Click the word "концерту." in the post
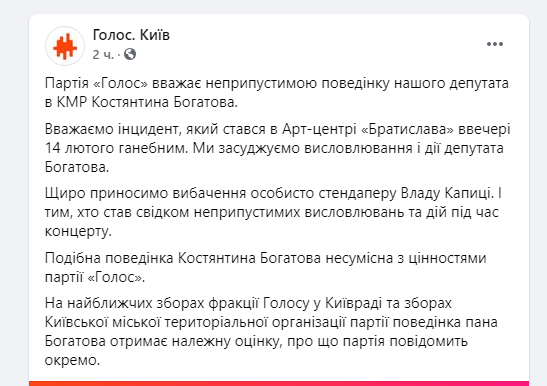This screenshot has width=547, height=386. point(78,232)
